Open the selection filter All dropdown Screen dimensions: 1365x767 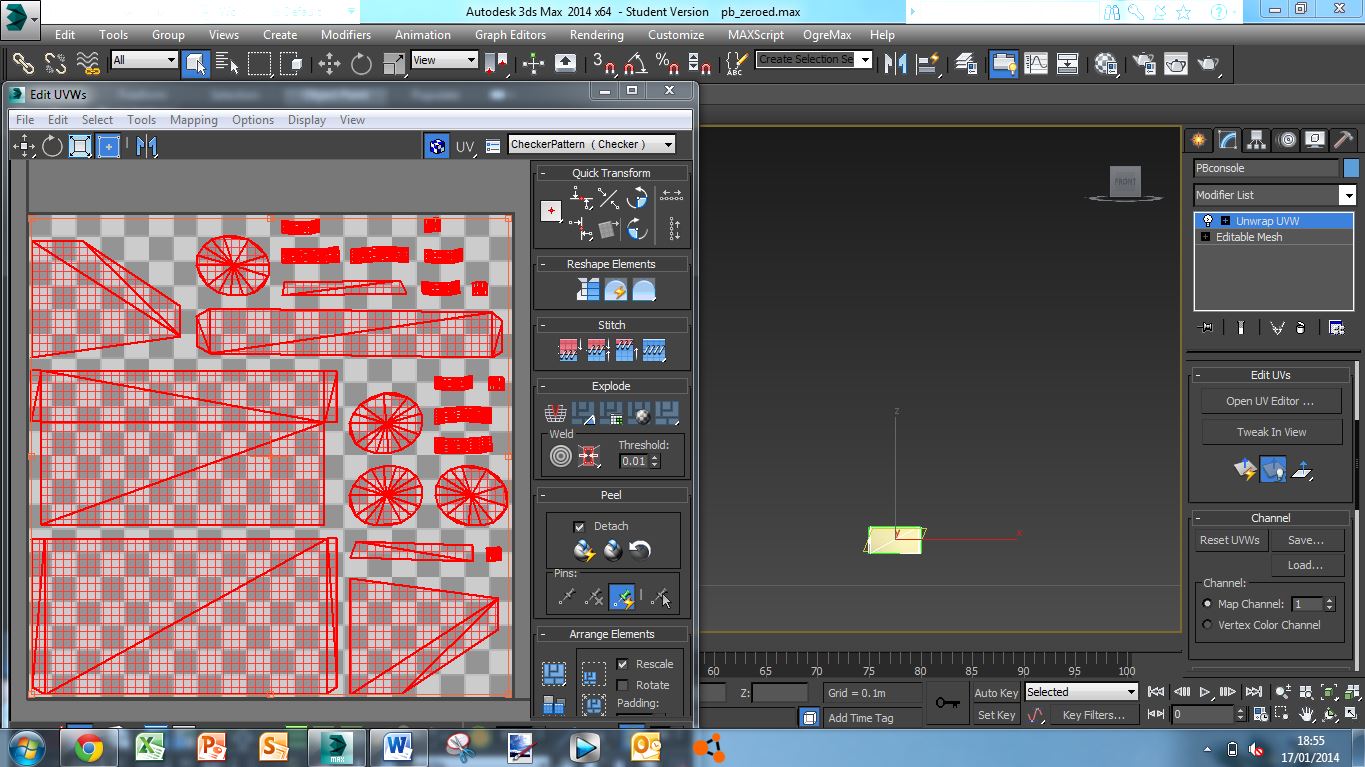click(x=145, y=60)
